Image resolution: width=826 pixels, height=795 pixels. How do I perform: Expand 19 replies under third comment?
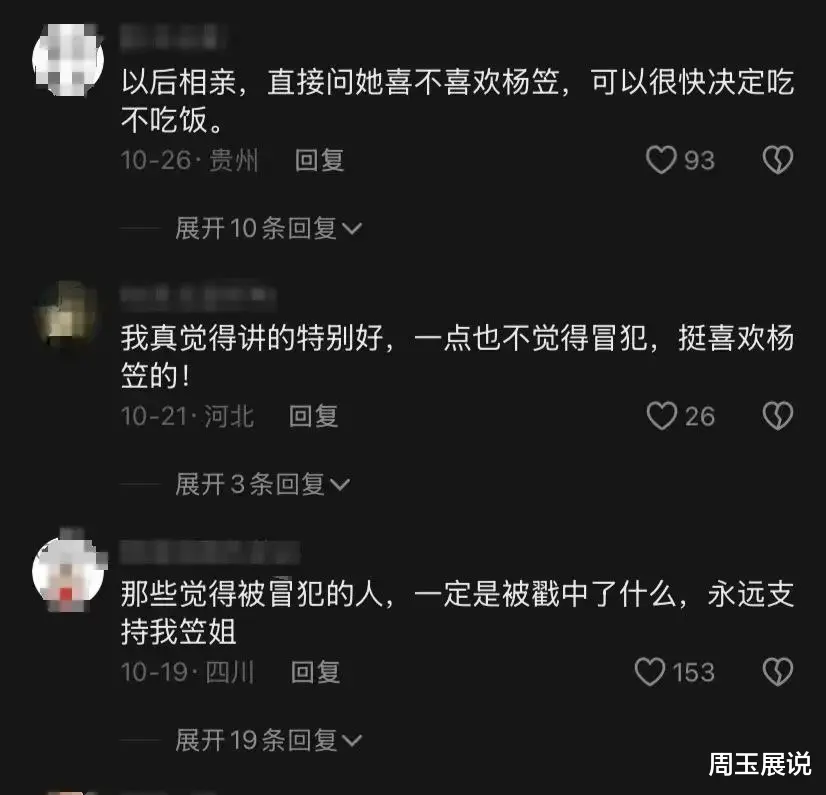coord(269,740)
